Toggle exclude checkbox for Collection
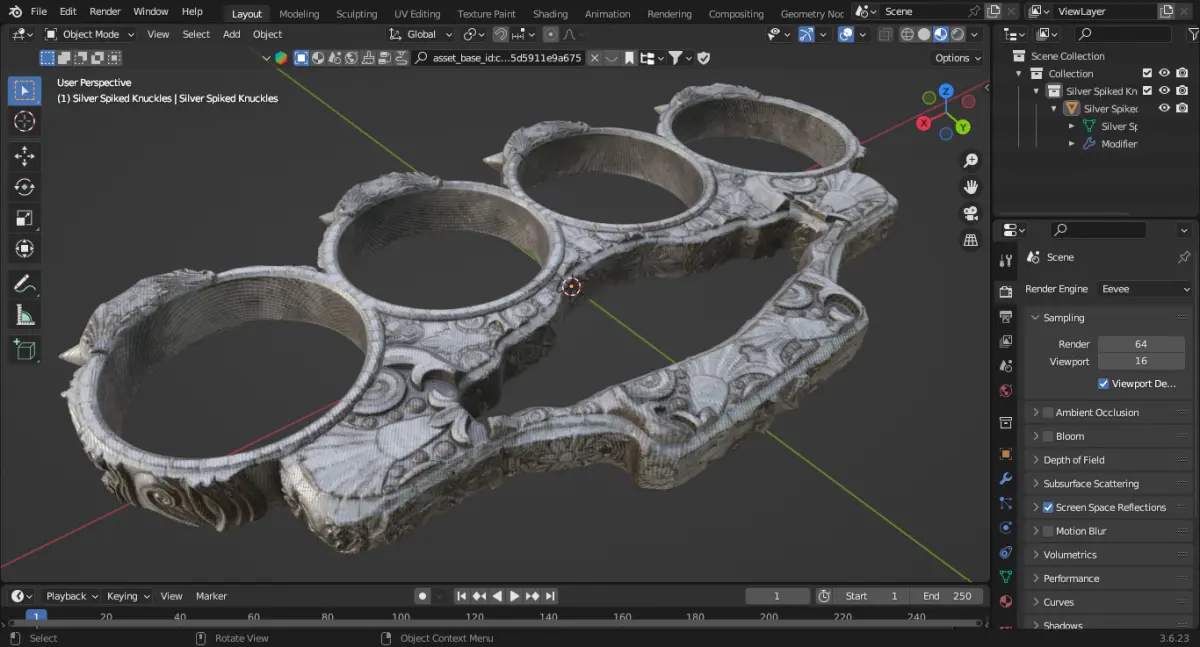Screen dimensions: 1200x647 [x=1147, y=73]
